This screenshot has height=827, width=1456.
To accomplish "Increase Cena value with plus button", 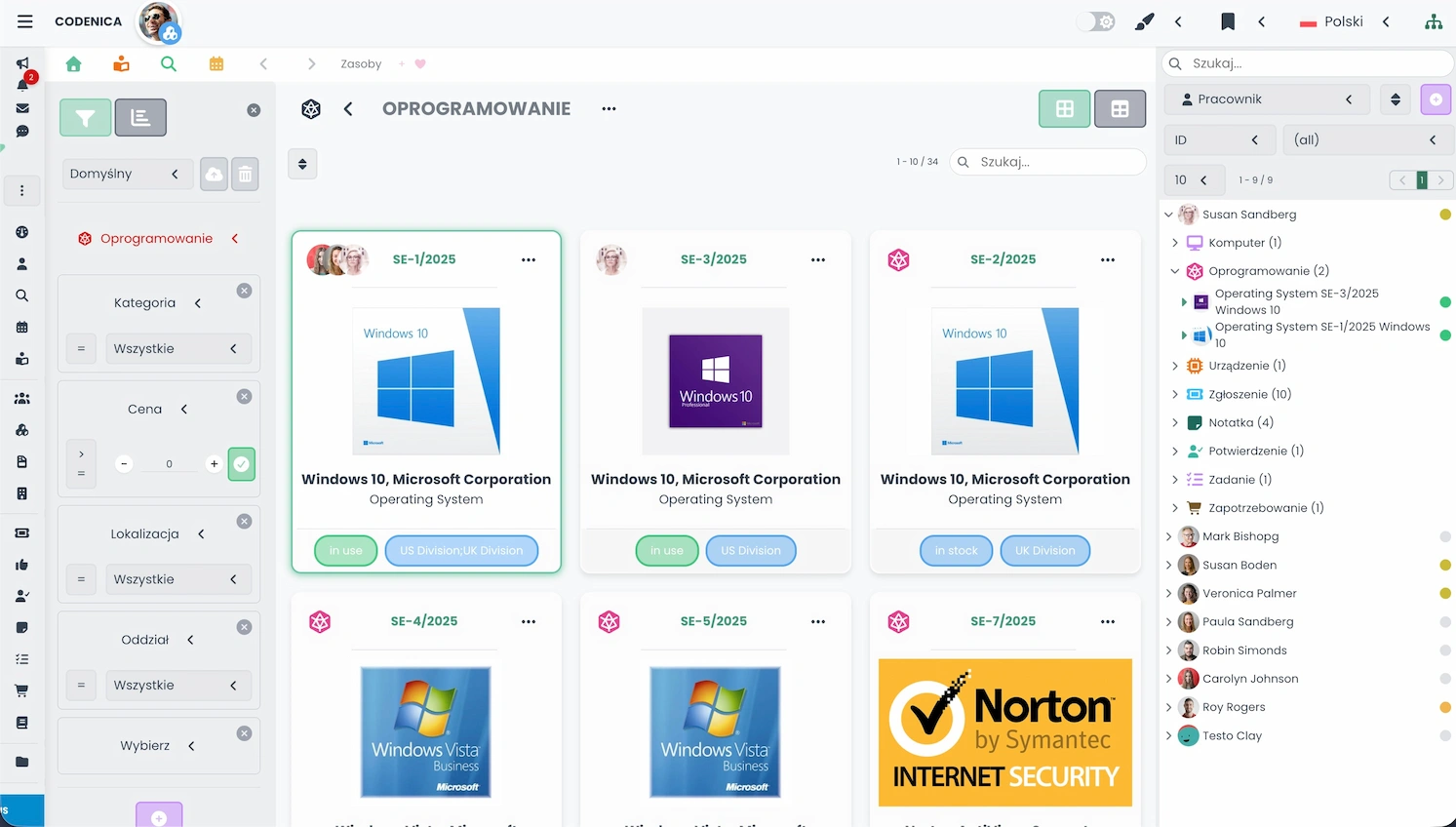I will click(x=214, y=464).
